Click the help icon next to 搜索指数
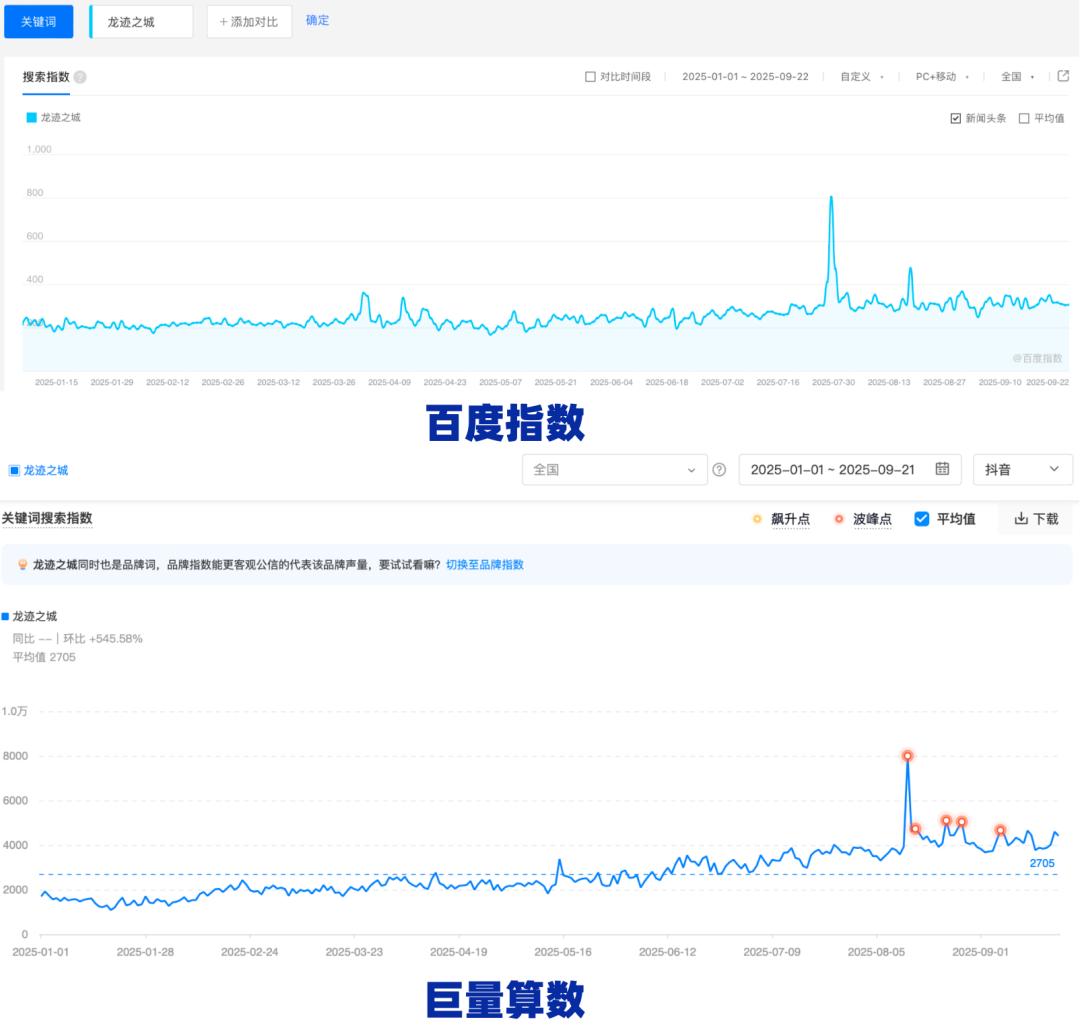Viewport: 1080px width, 1030px height. [80, 77]
